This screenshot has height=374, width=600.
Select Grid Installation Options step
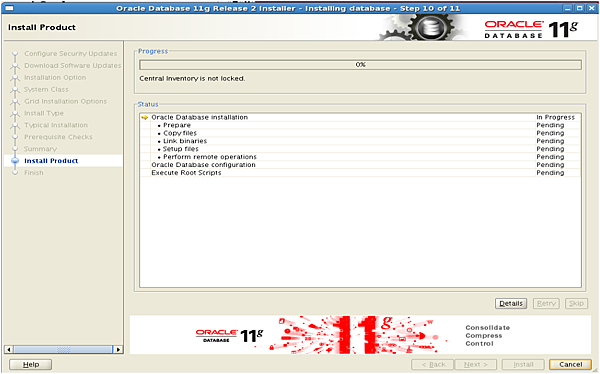pos(65,101)
